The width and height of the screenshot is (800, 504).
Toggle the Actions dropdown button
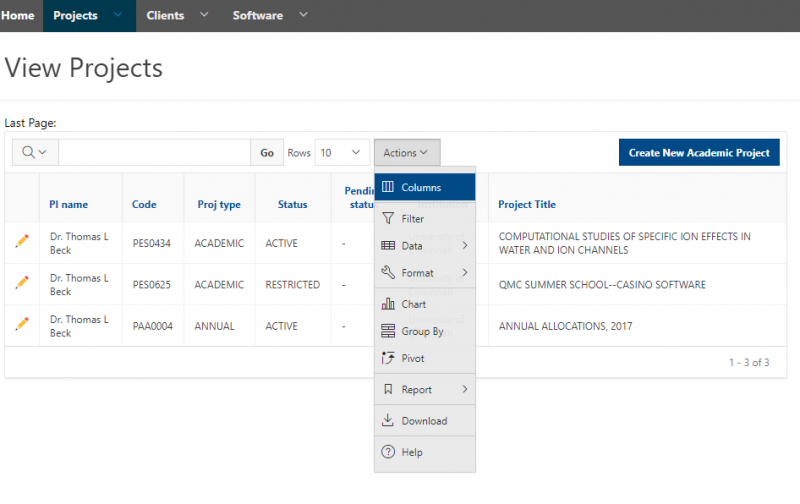(407, 153)
